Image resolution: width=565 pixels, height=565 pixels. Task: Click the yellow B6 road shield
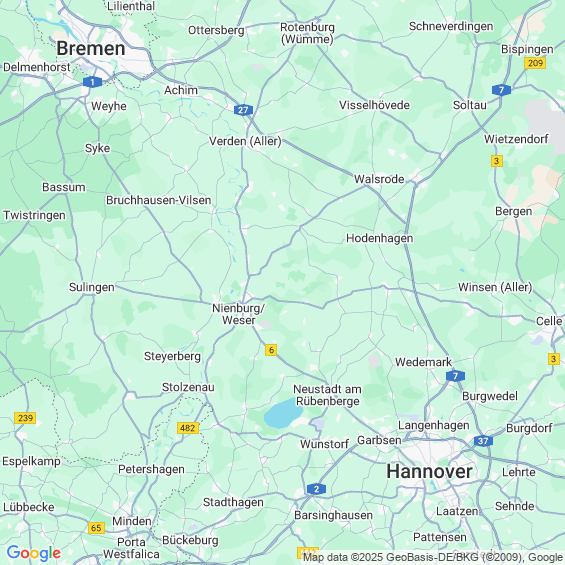tap(271, 350)
